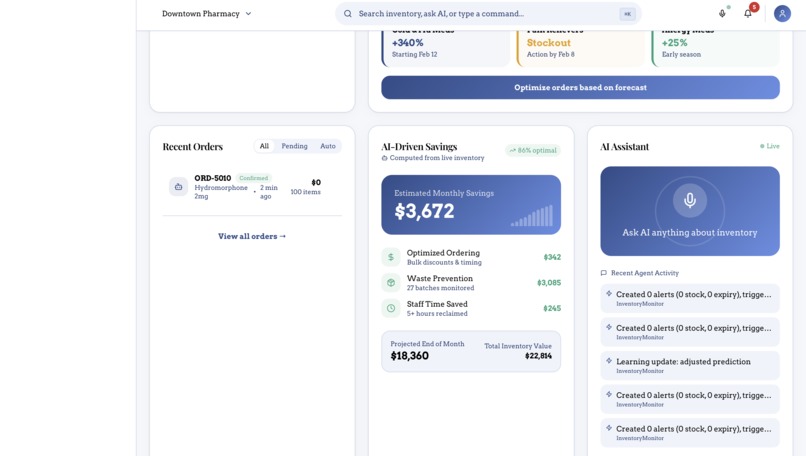Open notifications bell icon
Image resolution: width=806 pixels, height=456 pixels.
748,14
